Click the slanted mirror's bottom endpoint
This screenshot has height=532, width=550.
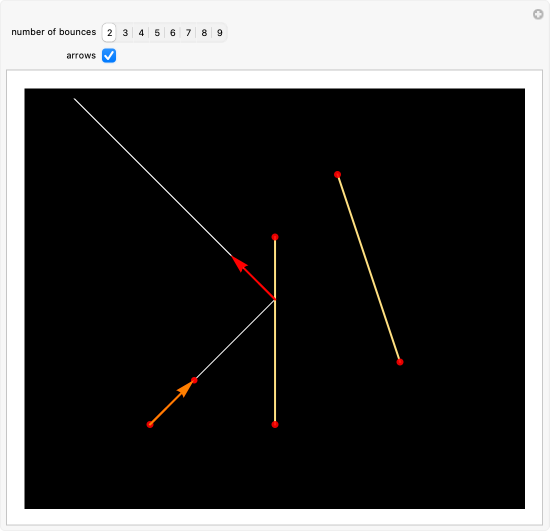click(400, 362)
